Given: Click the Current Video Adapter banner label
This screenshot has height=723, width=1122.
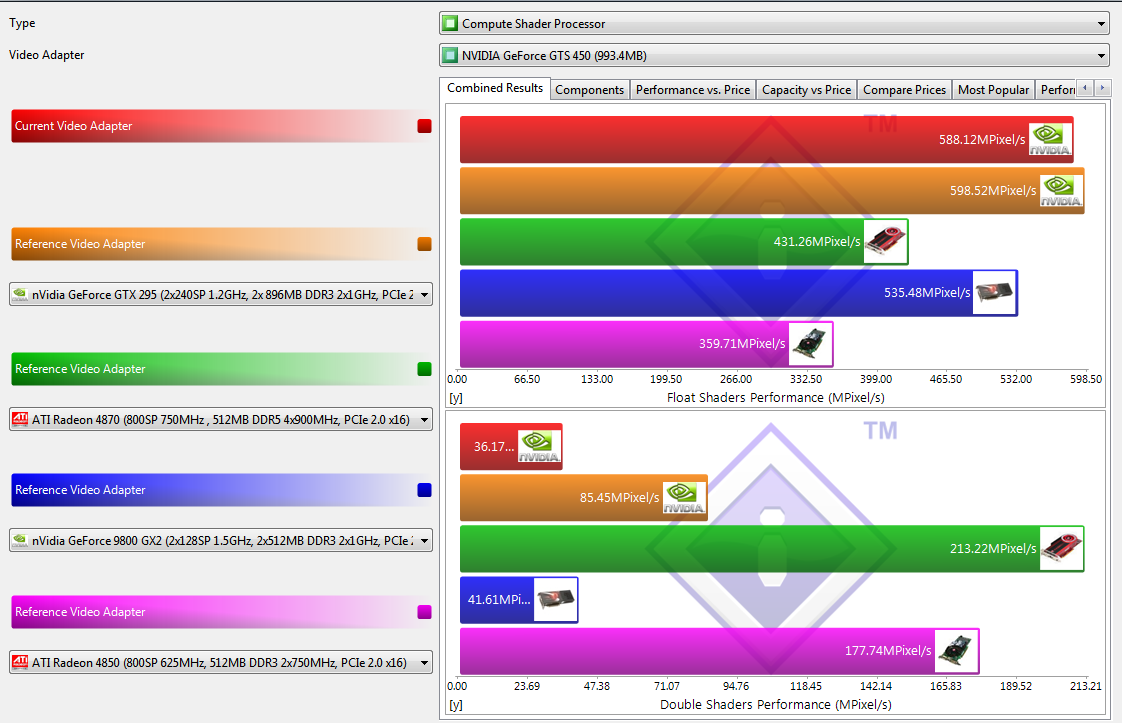Looking at the screenshot, I should (x=74, y=126).
